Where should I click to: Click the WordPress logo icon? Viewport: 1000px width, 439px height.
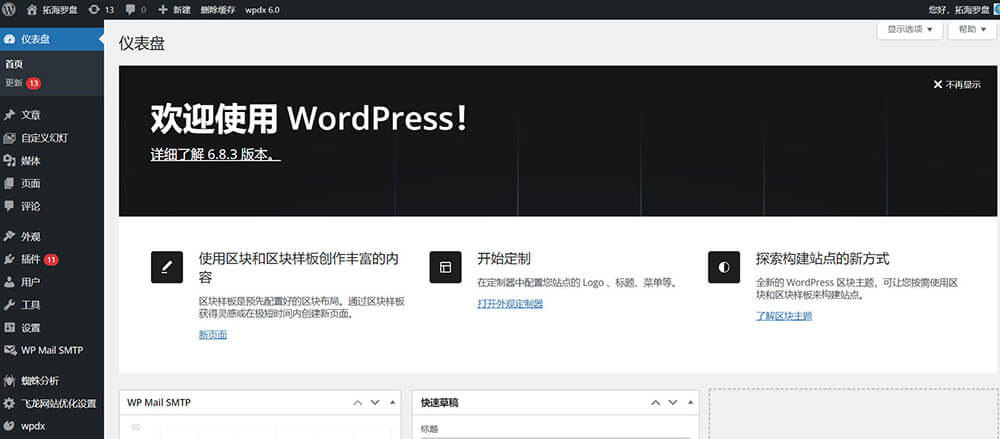click(x=9, y=9)
